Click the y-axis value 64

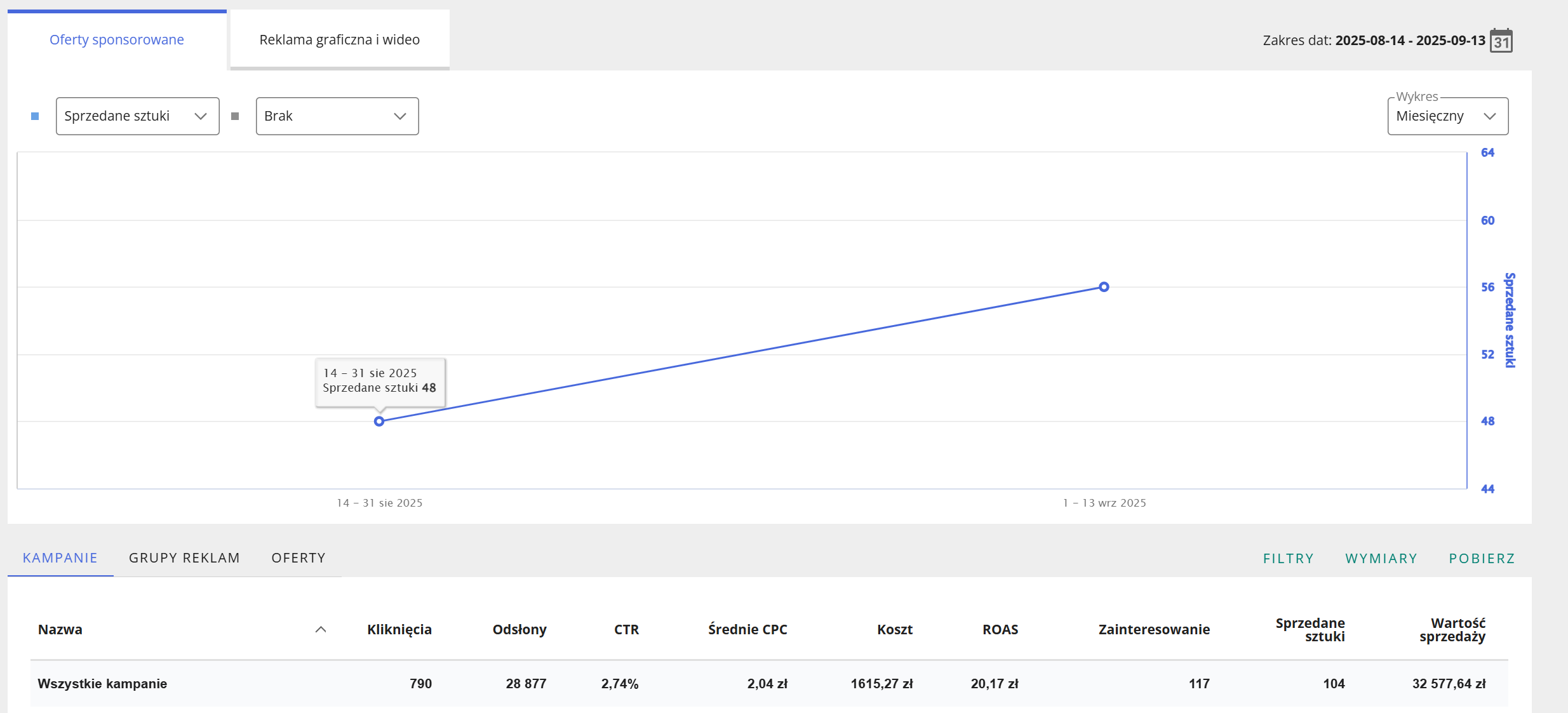pos(1488,152)
